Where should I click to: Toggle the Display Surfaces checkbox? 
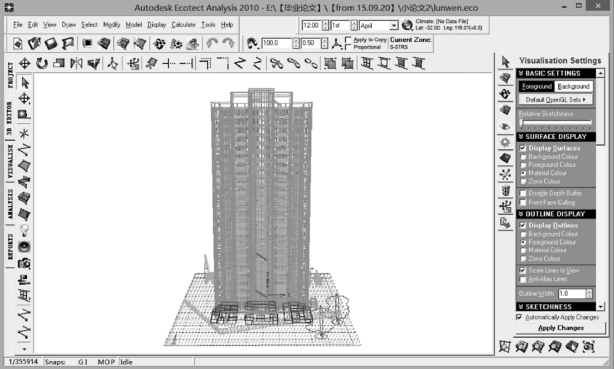tap(523, 148)
